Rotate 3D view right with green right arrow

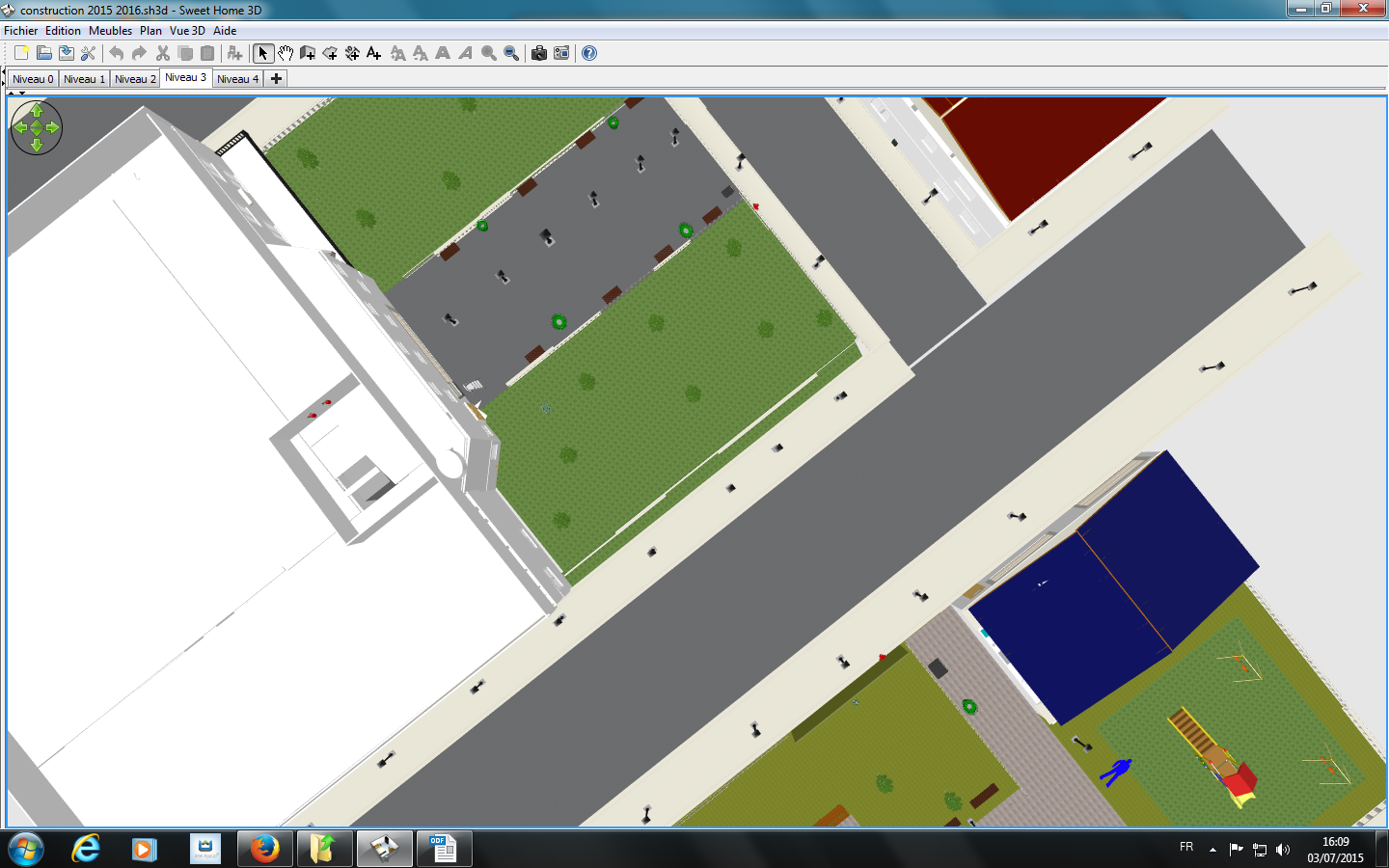[x=53, y=127]
